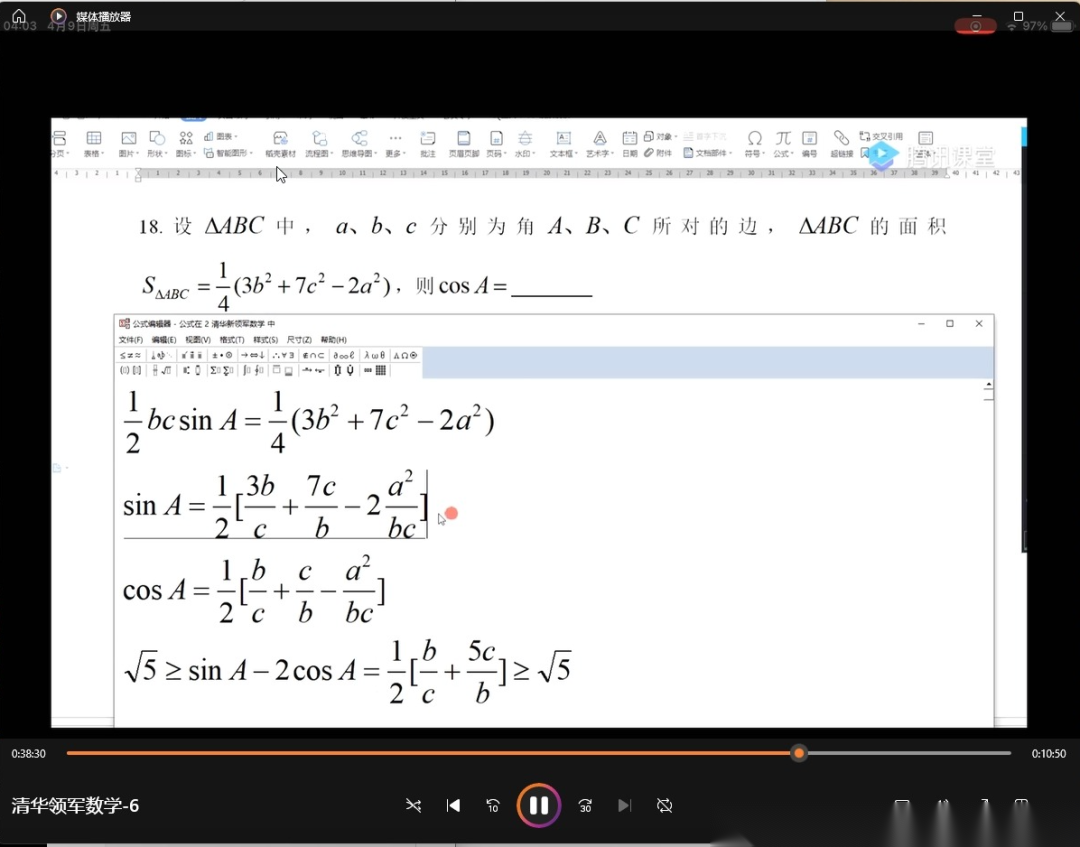Toggle shuffle playback mode

coord(413,805)
